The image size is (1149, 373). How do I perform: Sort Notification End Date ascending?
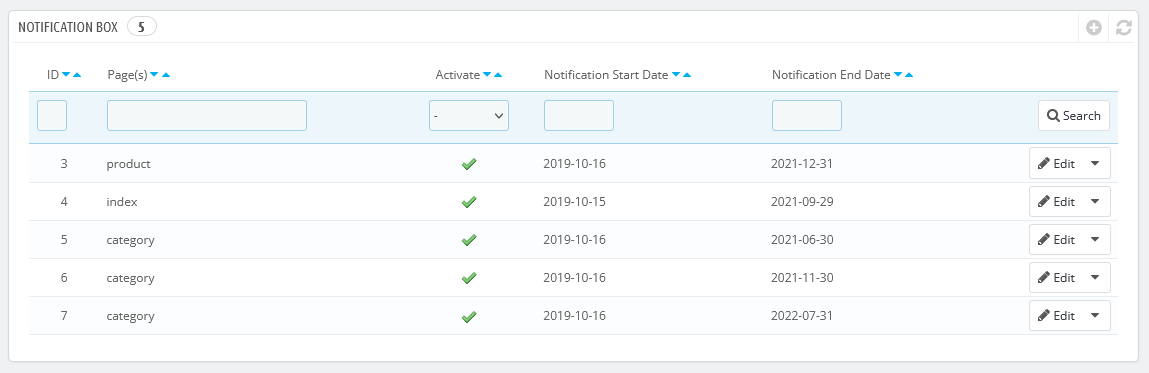[909, 75]
